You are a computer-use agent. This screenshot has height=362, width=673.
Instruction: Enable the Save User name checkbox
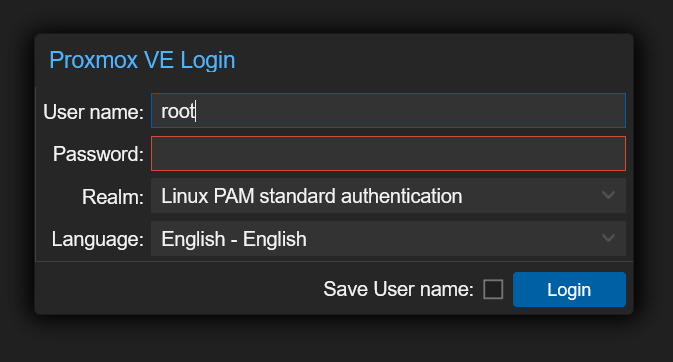[493, 289]
